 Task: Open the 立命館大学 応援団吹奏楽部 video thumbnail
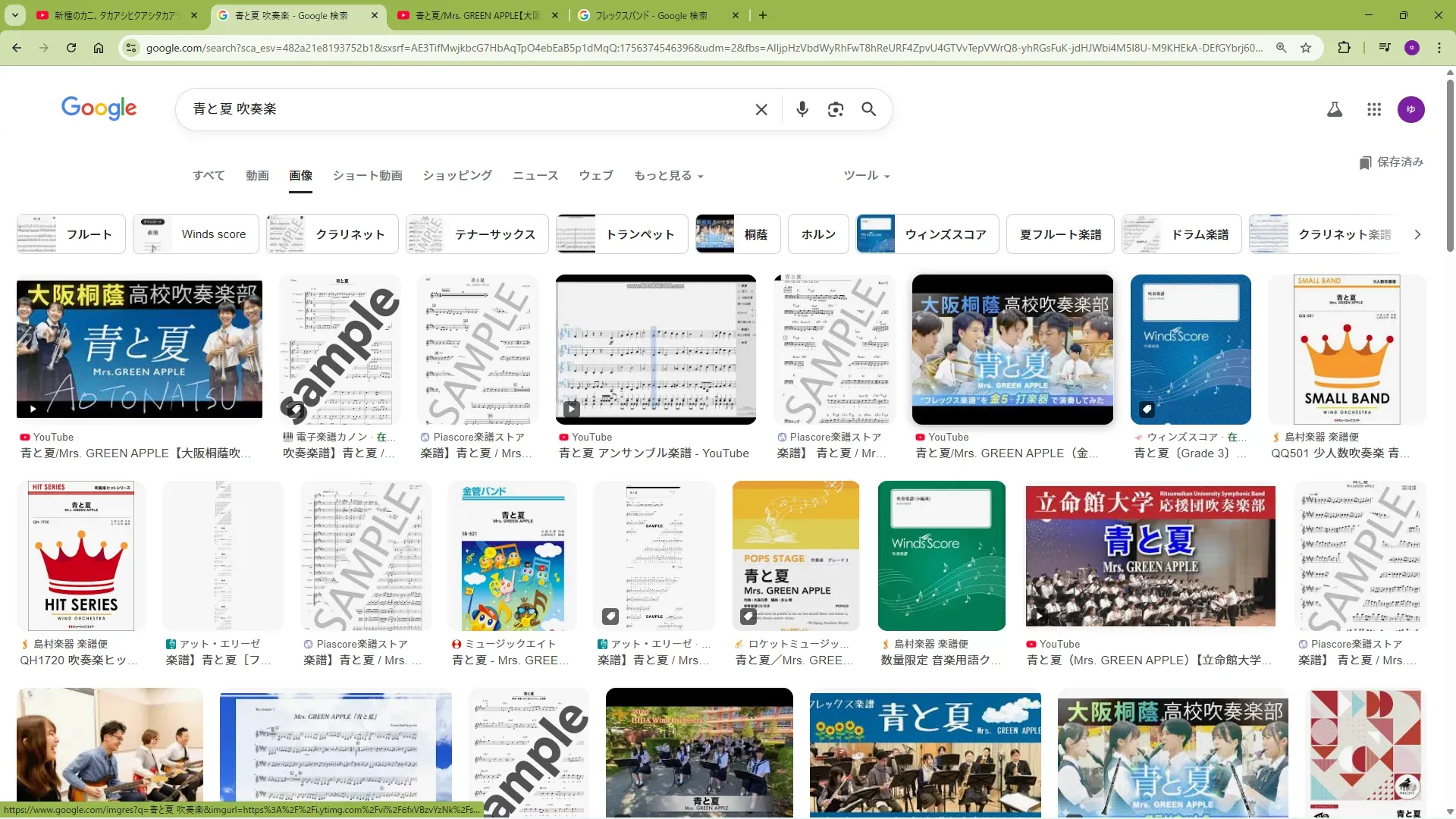1150,556
